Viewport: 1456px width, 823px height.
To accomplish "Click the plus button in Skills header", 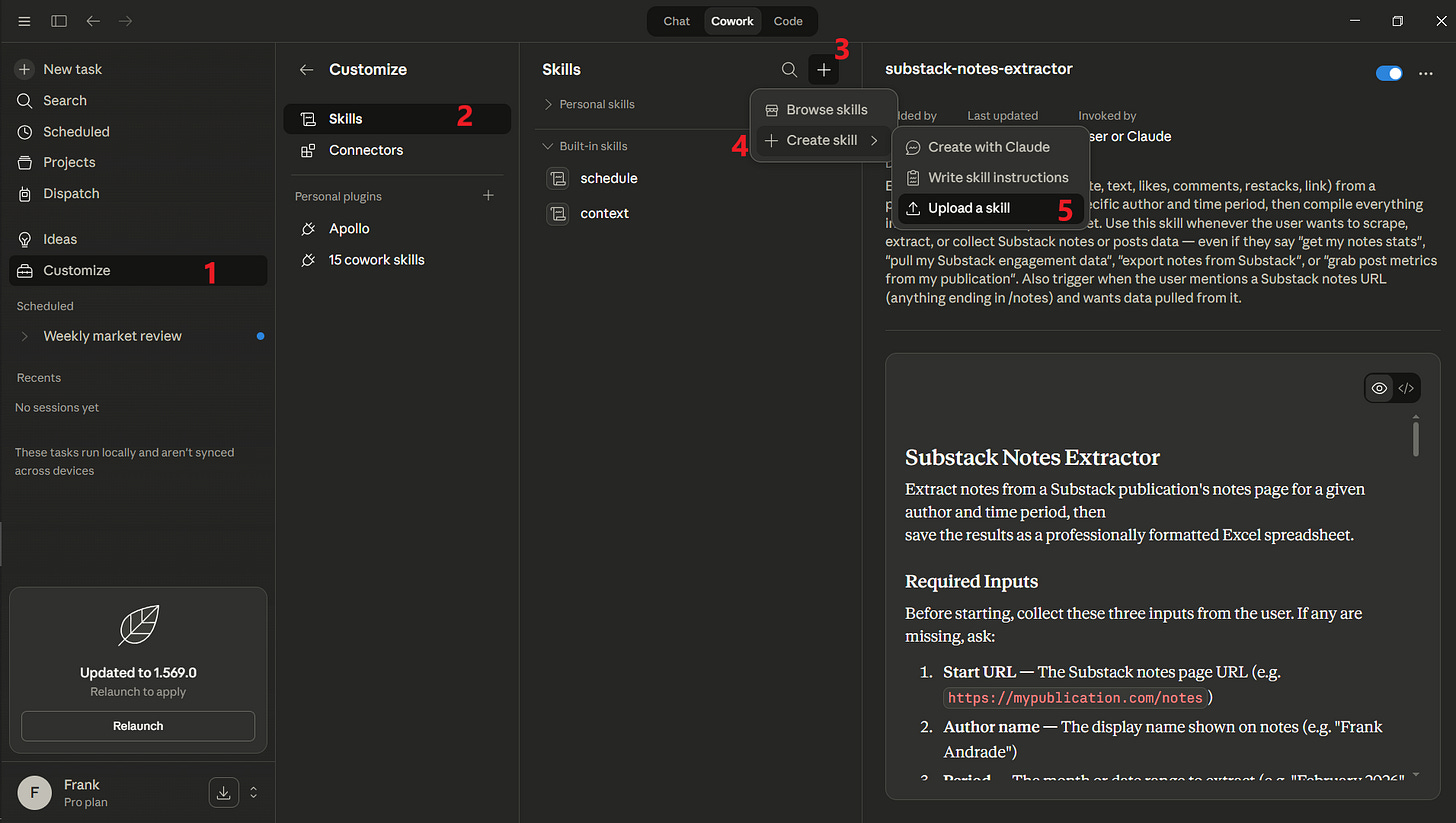I will (x=824, y=69).
